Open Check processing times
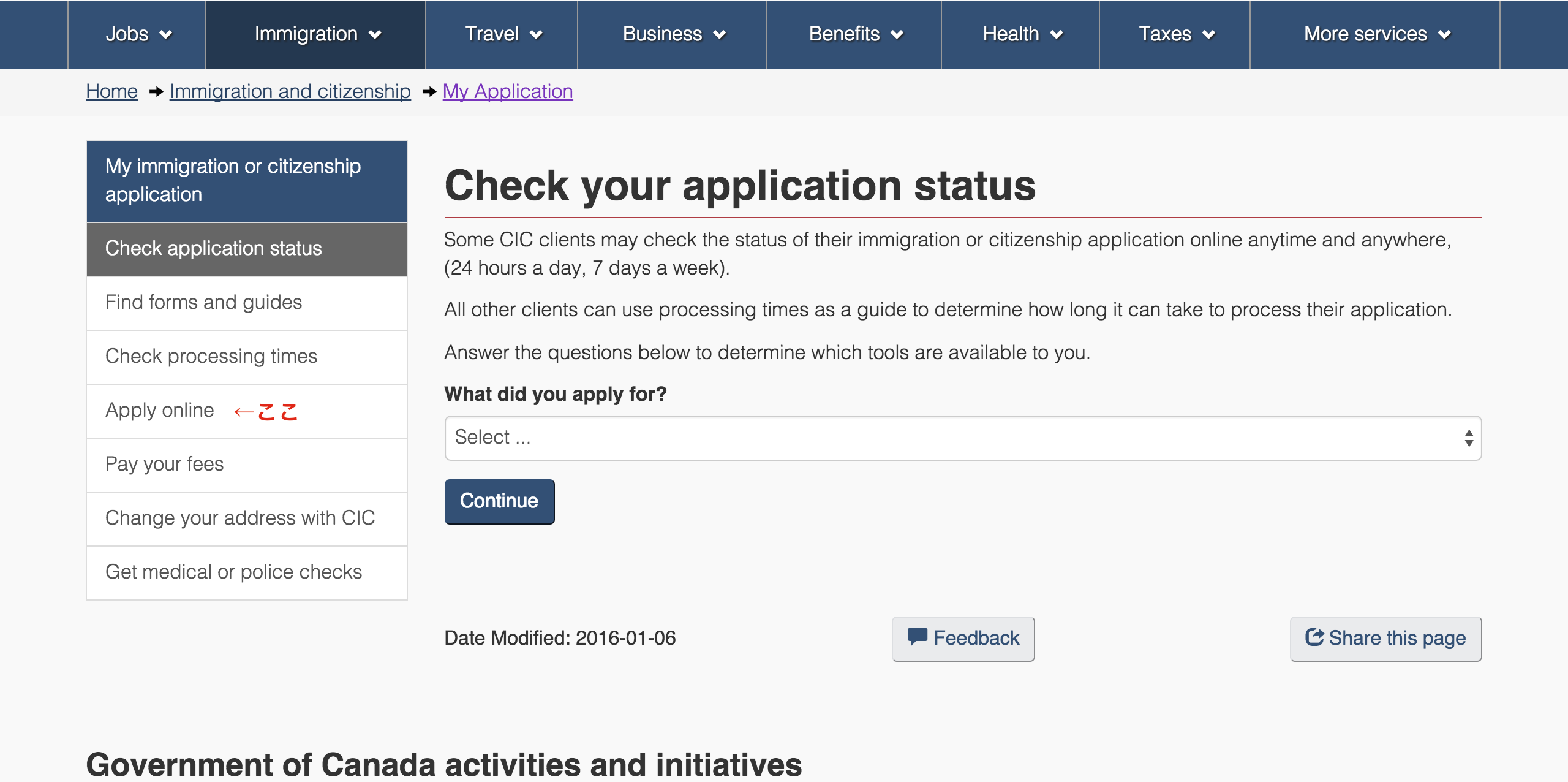 coord(247,357)
